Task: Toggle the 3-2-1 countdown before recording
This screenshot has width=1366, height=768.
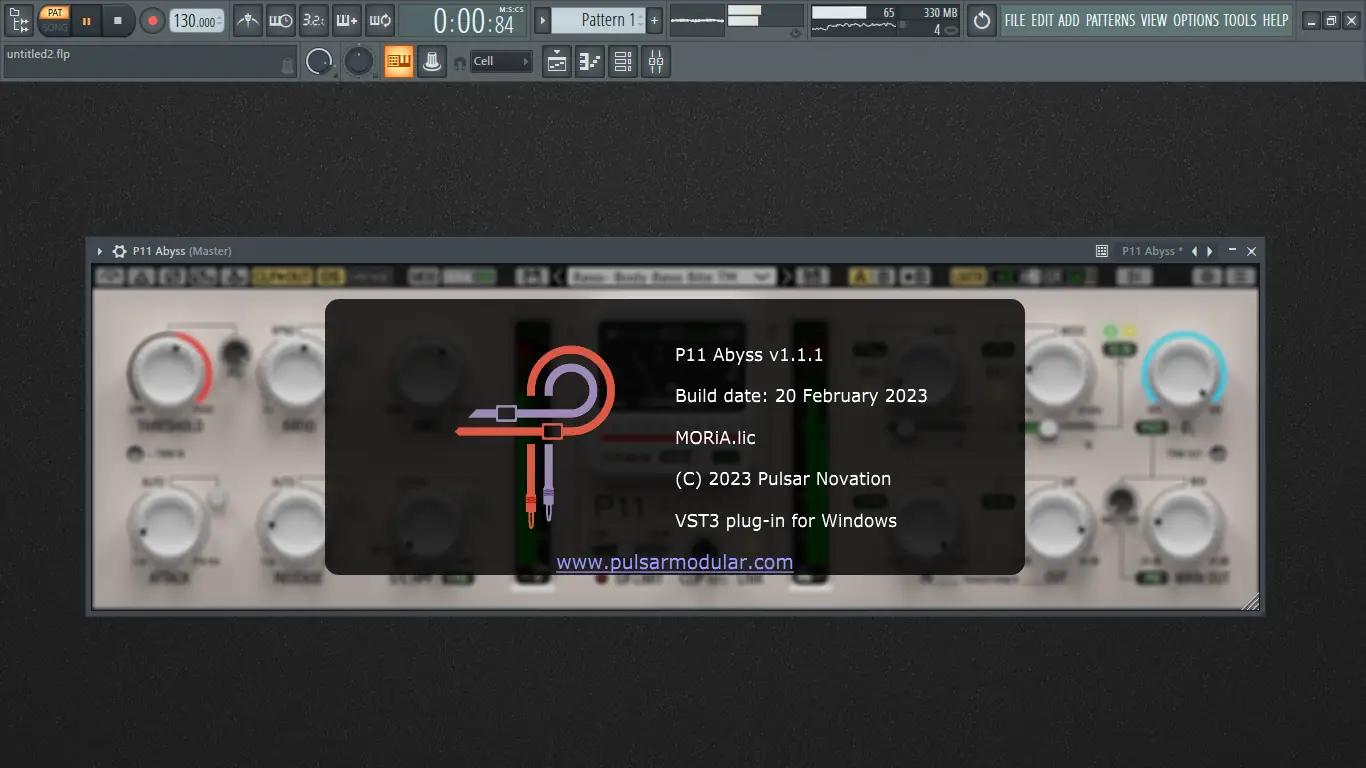Action: [x=314, y=20]
